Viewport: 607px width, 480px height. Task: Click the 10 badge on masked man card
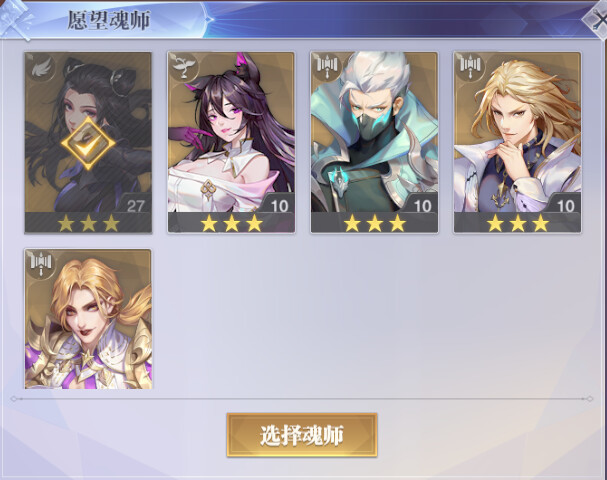(421, 204)
